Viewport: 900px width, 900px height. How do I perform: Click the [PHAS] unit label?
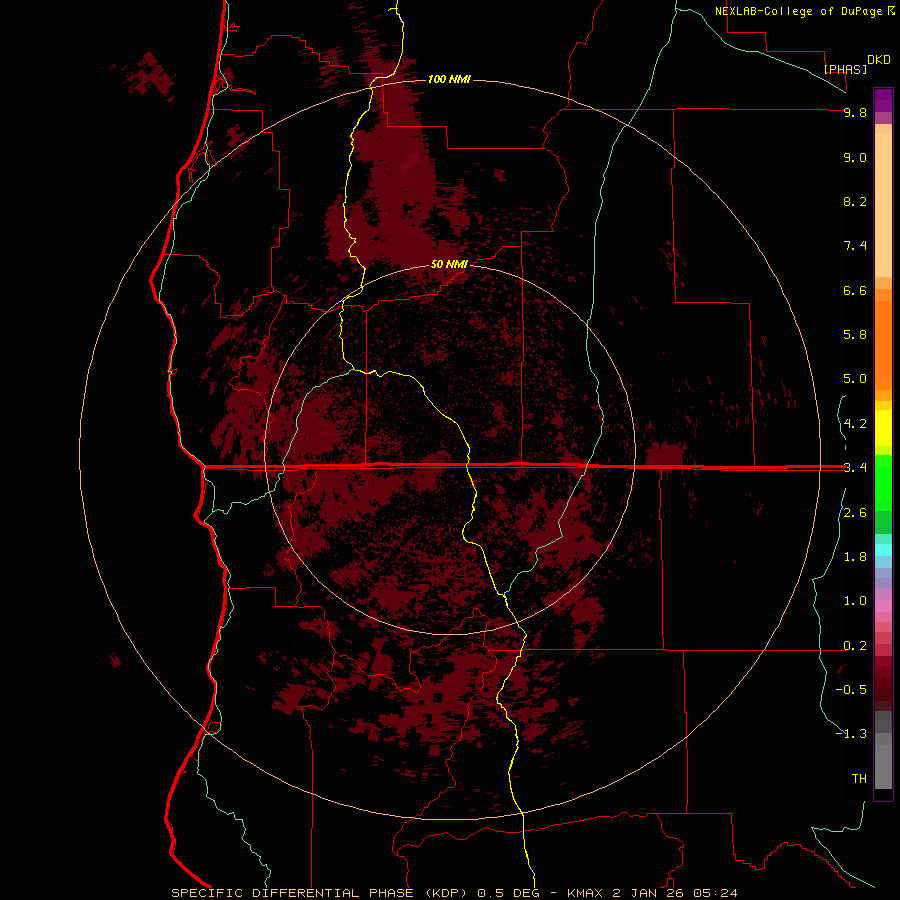pos(845,69)
